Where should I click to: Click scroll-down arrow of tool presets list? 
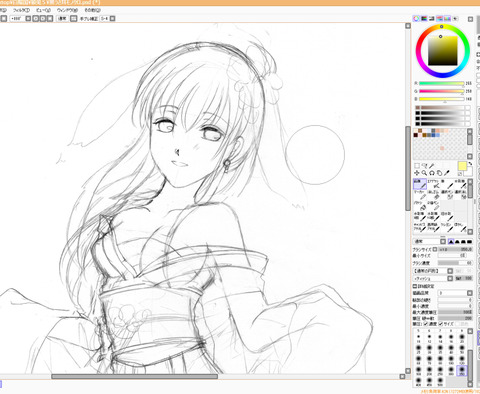[x=470, y=231]
